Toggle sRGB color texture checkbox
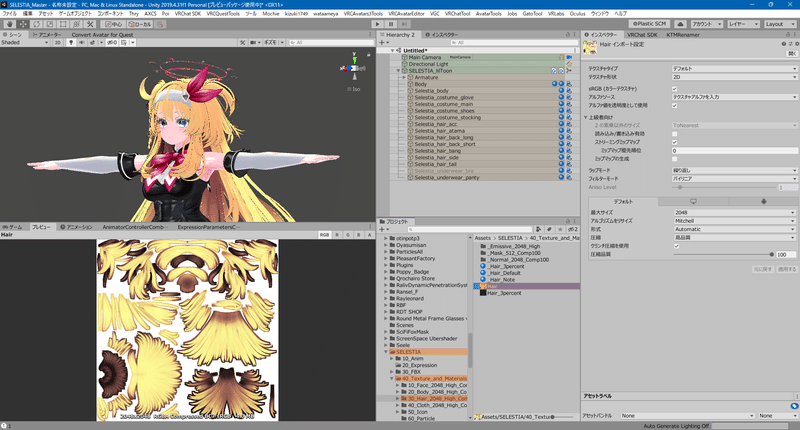The width and height of the screenshot is (800, 430). pyautogui.click(x=674, y=89)
